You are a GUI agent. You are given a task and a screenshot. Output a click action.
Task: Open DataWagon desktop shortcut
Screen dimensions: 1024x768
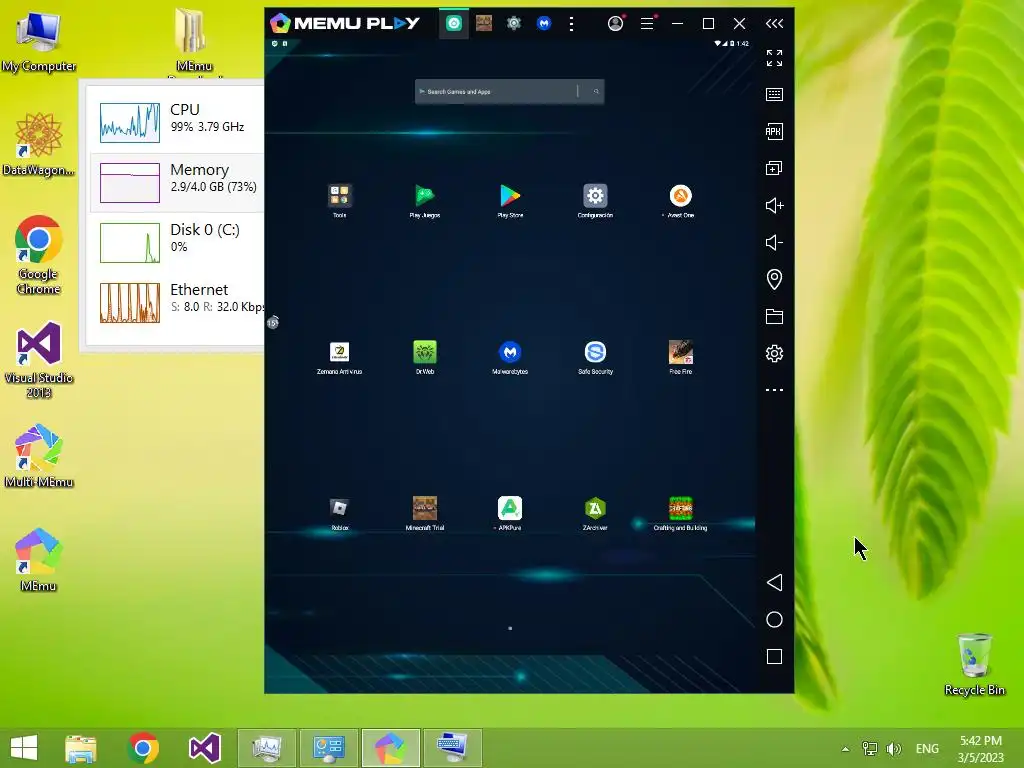tap(39, 144)
